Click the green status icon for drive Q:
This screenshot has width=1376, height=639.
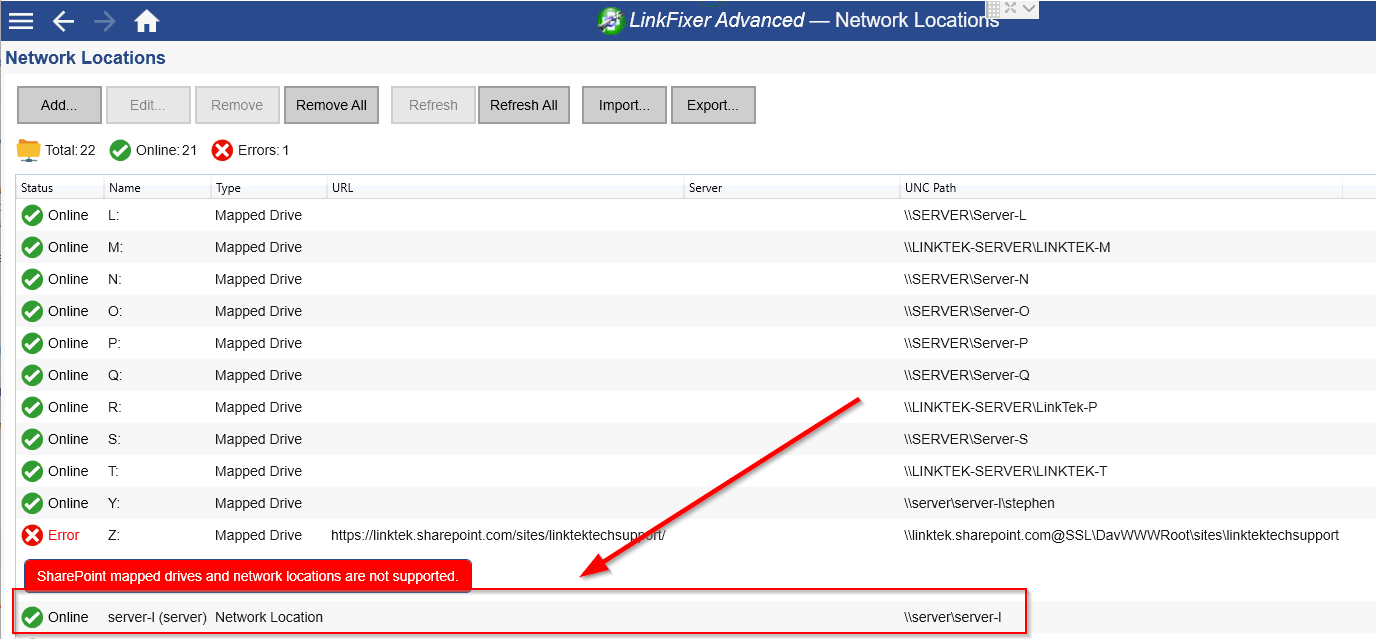coord(33,375)
